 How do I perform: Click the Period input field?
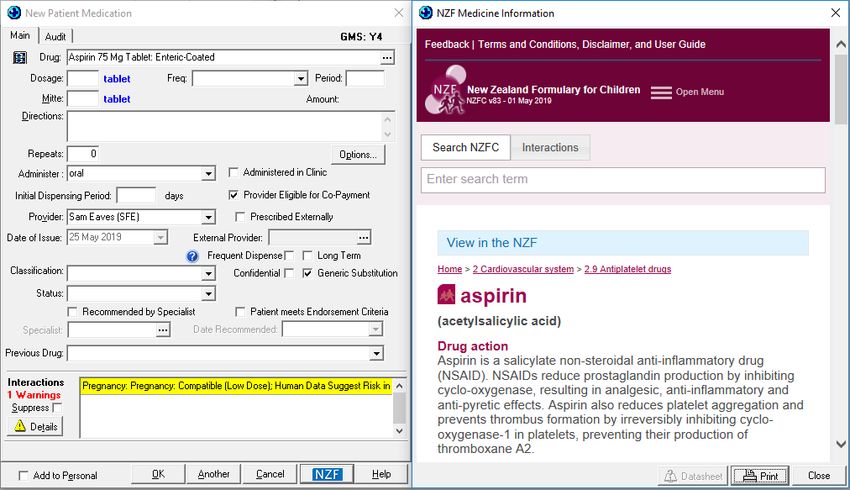365,79
